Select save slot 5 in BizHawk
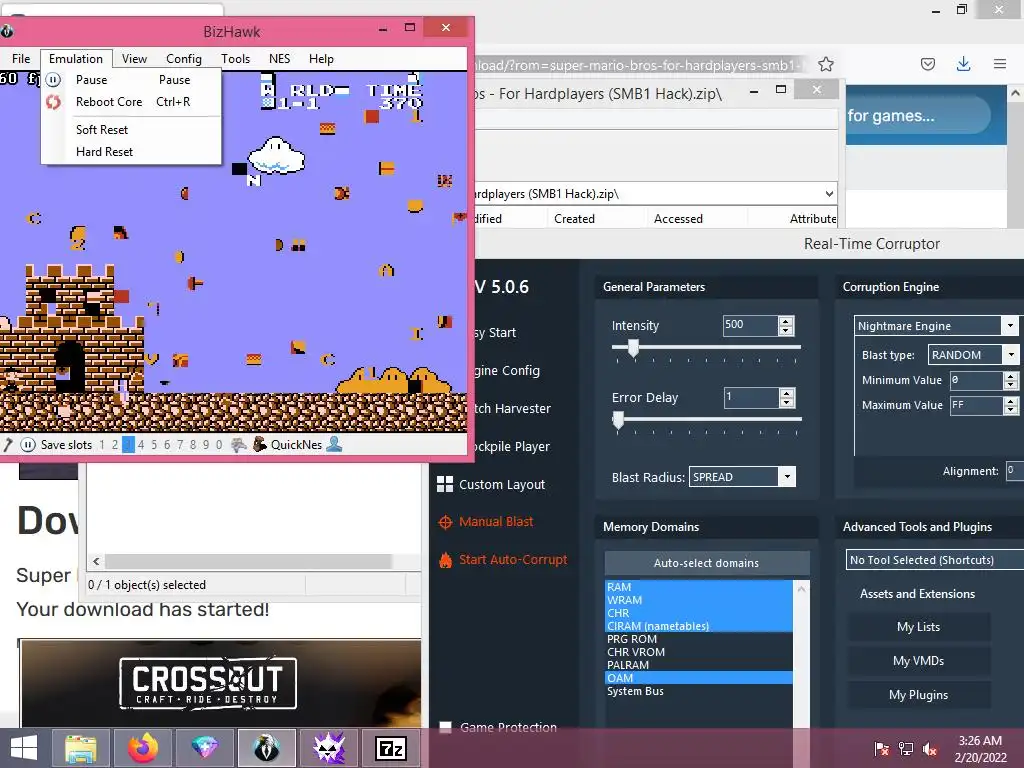The width and height of the screenshot is (1024, 768). (154, 445)
